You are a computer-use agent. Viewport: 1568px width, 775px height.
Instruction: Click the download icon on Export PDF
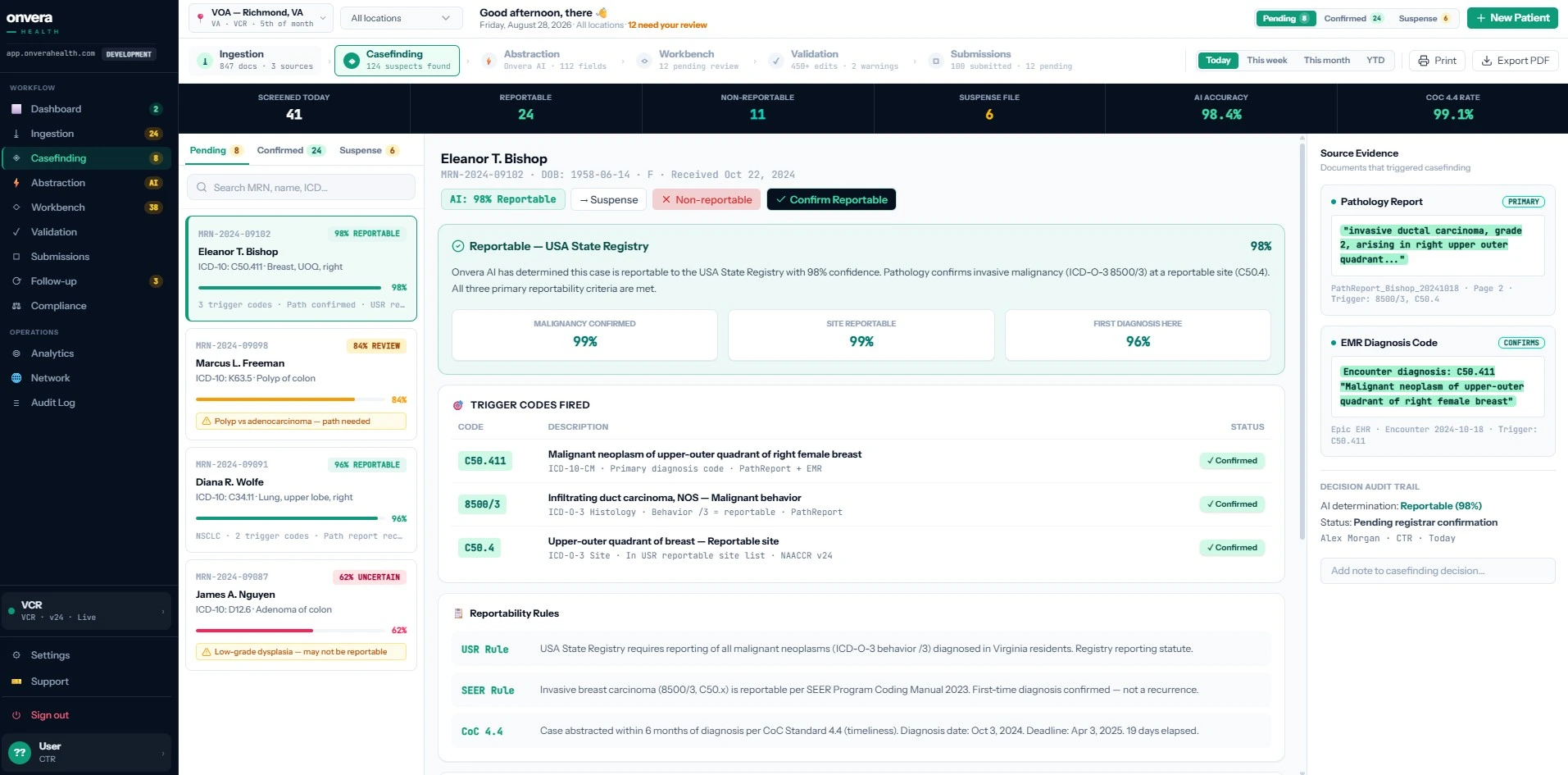[x=1486, y=61]
